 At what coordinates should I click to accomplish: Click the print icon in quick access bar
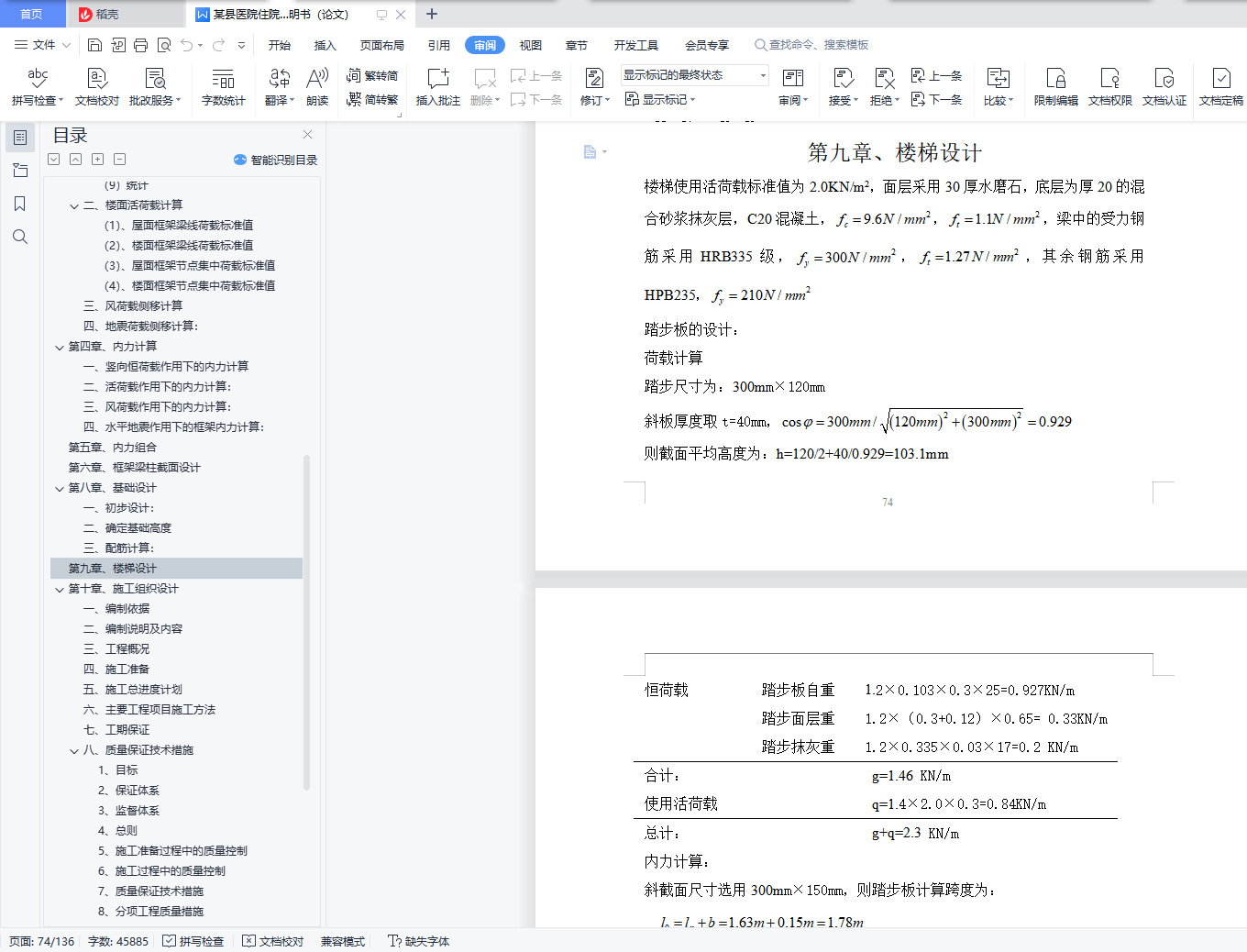(140, 45)
